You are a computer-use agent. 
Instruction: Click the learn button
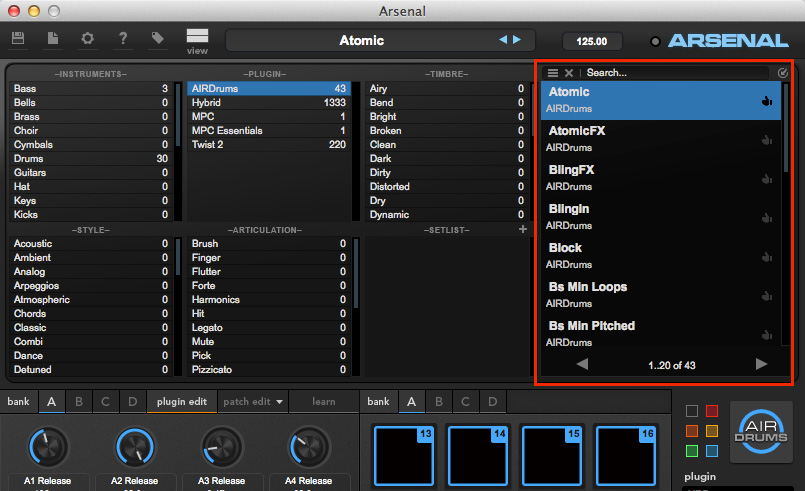click(323, 402)
